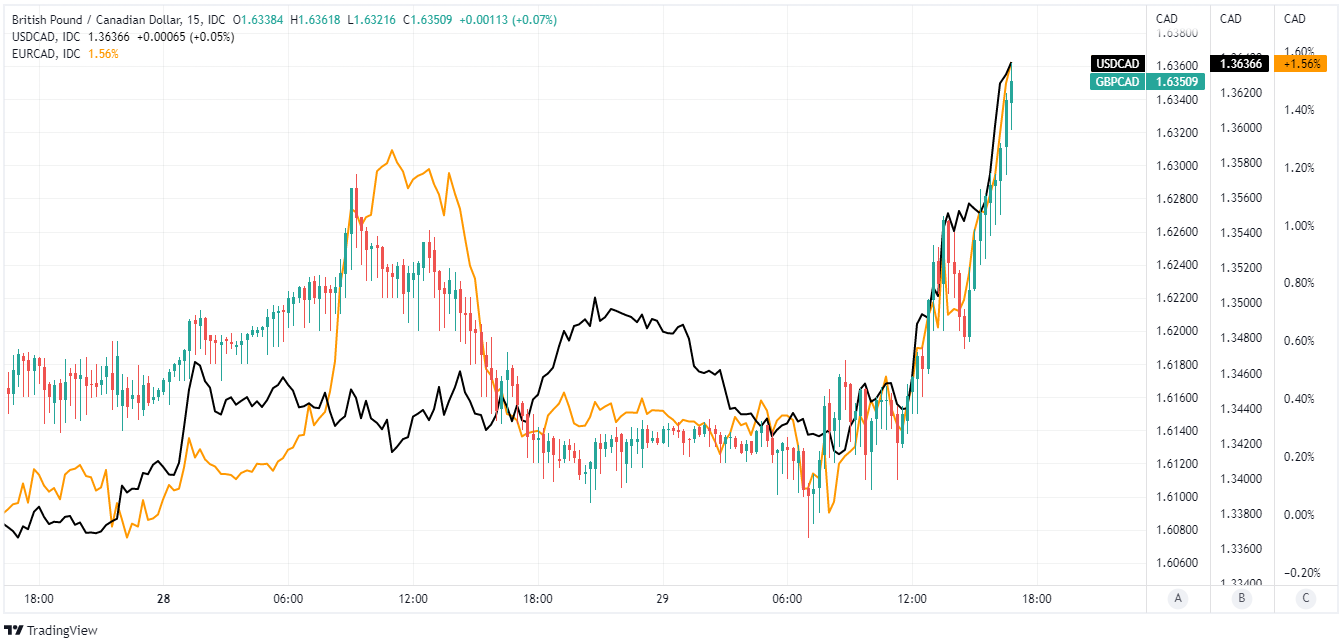Click the 29 date label on time axis
The height and width of the screenshot is (643, 1341).
[663, 599]
